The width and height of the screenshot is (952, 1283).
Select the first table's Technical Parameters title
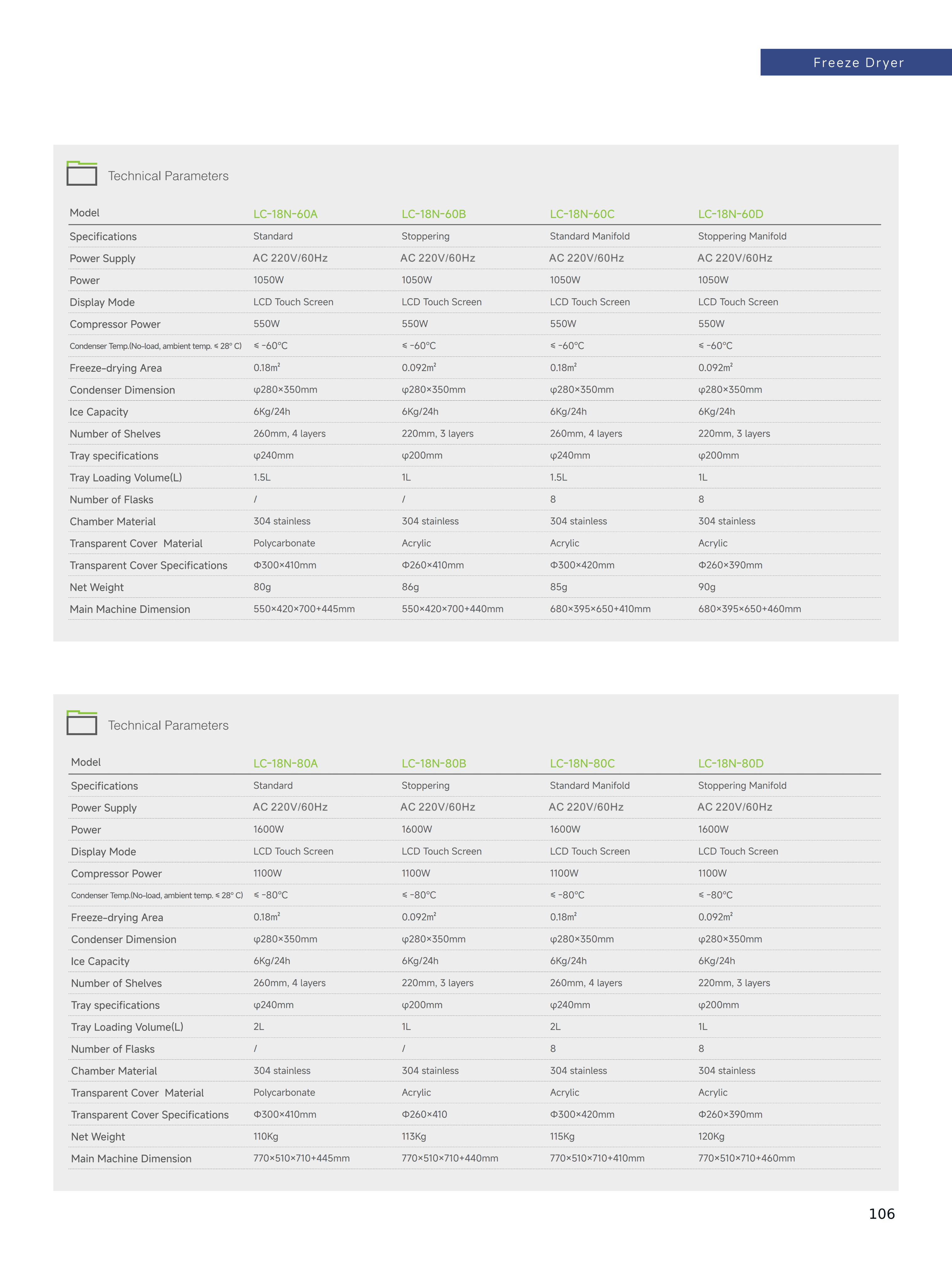pos(168,176)
